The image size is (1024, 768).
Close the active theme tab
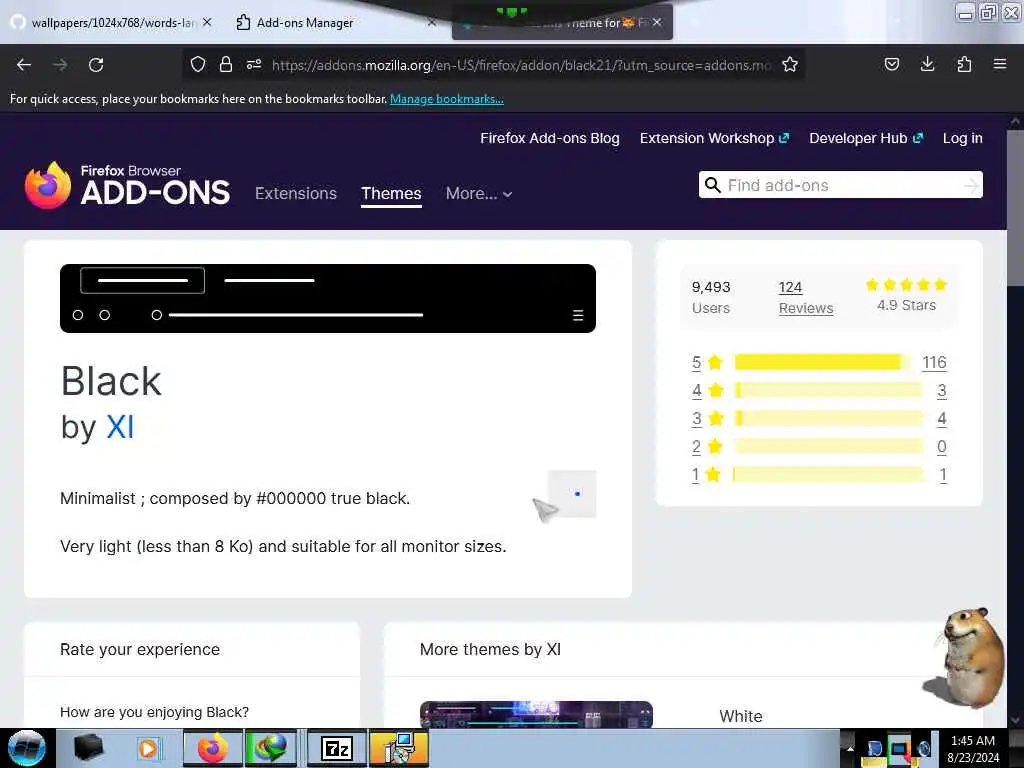pos(657,22)
